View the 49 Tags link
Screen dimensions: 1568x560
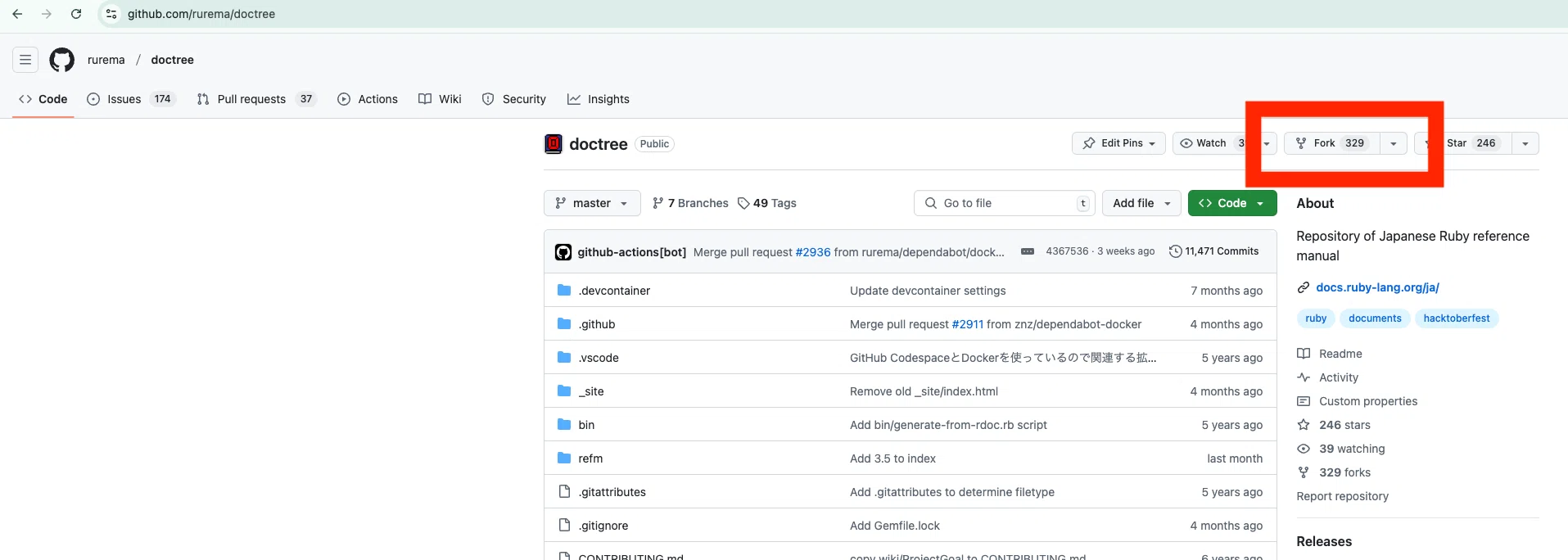767,203
